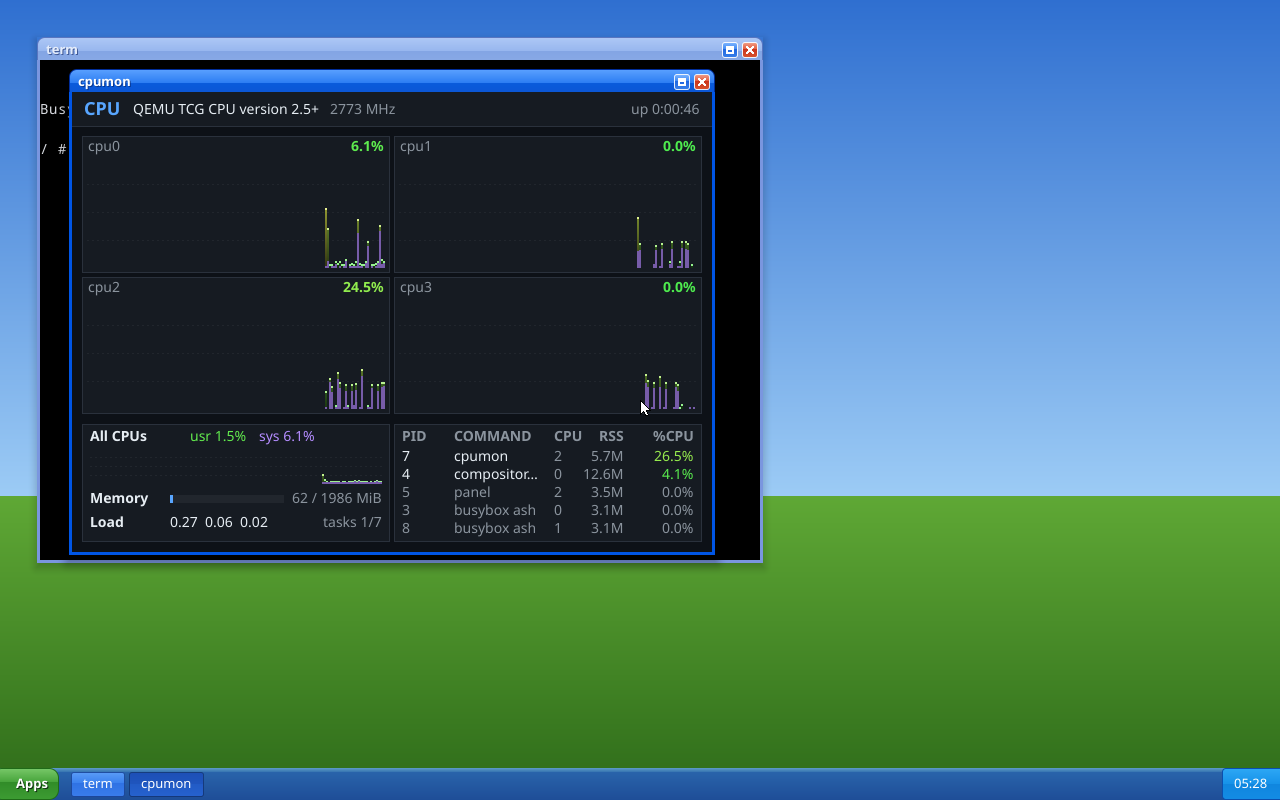Open the Apps menu button
Viewport: 1280px width, 800px height.
29,784
